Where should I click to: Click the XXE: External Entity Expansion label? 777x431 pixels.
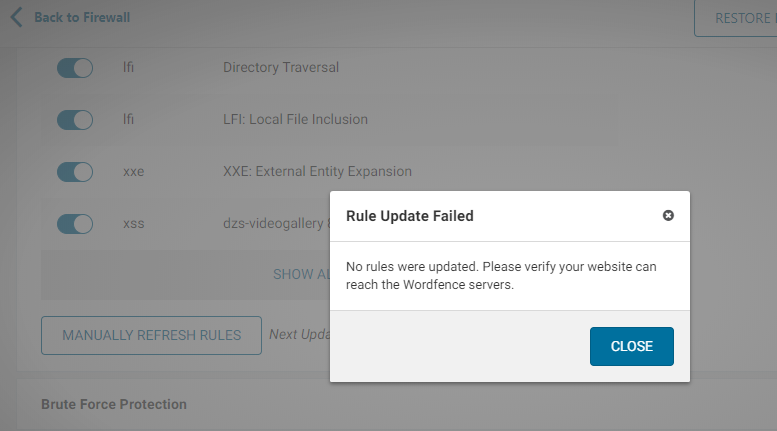pyautogui.click(x=317, y=171)
